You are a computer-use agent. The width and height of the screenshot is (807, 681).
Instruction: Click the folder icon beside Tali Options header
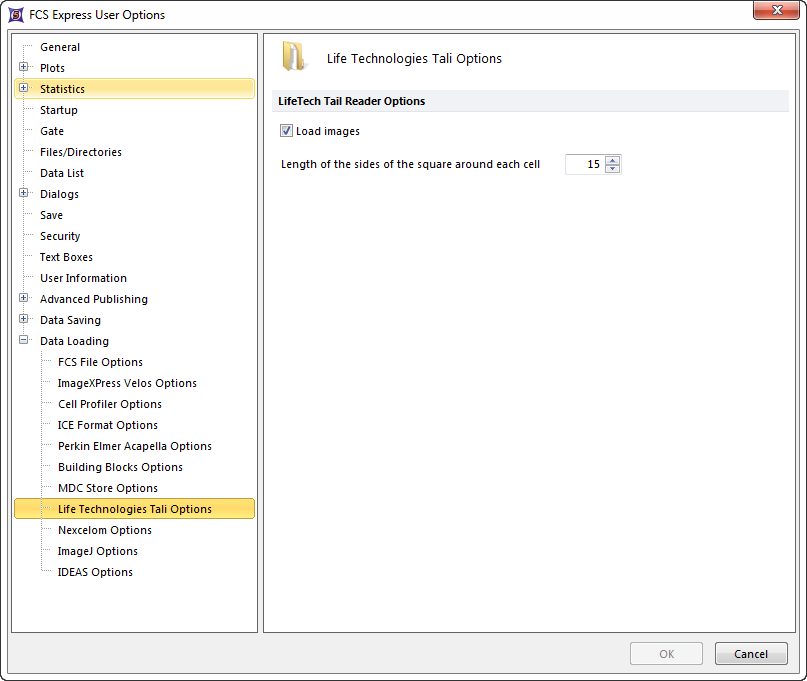(x=294, y=57)
